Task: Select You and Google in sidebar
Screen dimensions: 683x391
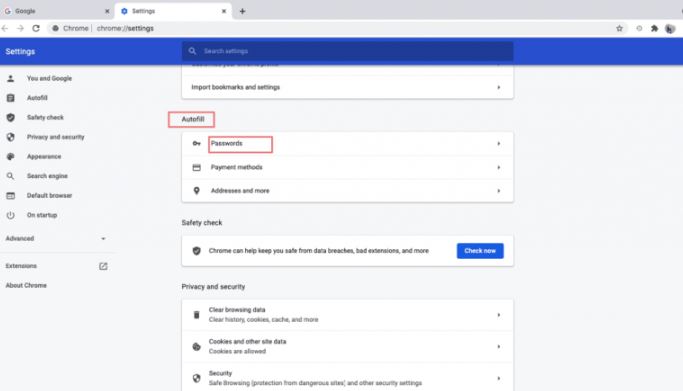Action: 49,78
